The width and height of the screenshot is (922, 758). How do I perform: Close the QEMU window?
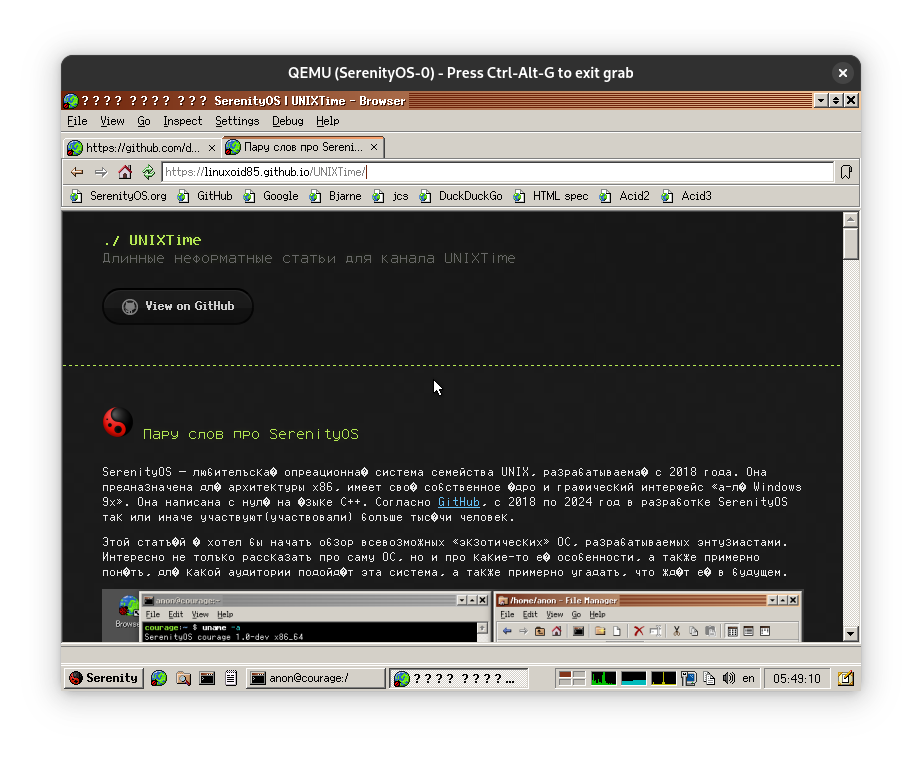point(843,73)
